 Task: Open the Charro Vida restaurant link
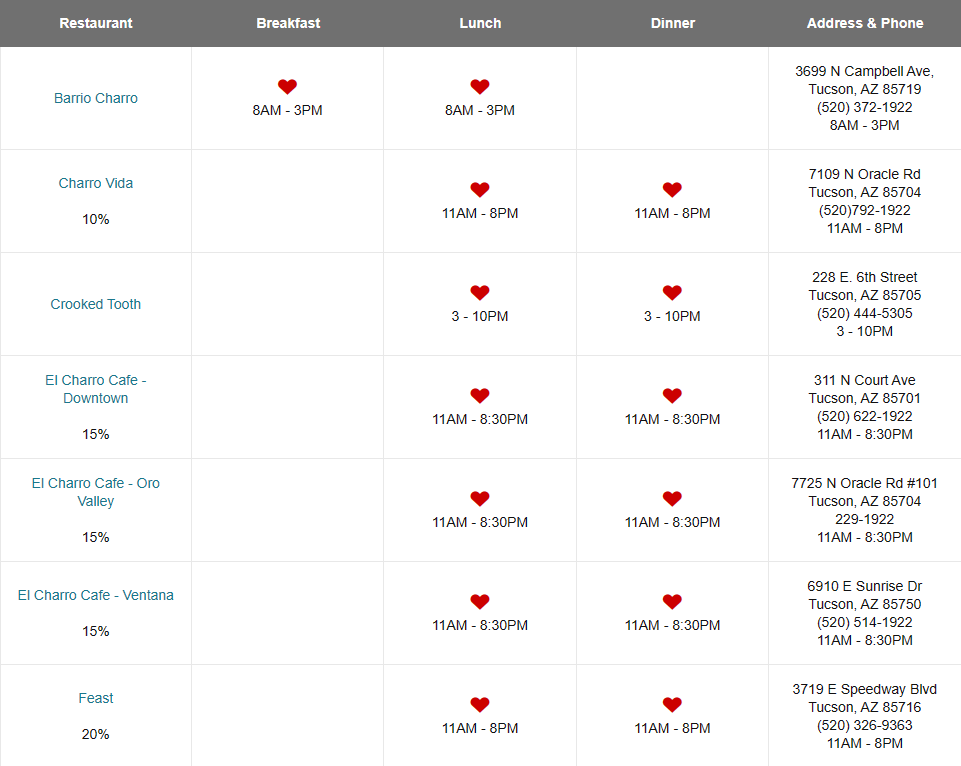click(x=96, y=183)
